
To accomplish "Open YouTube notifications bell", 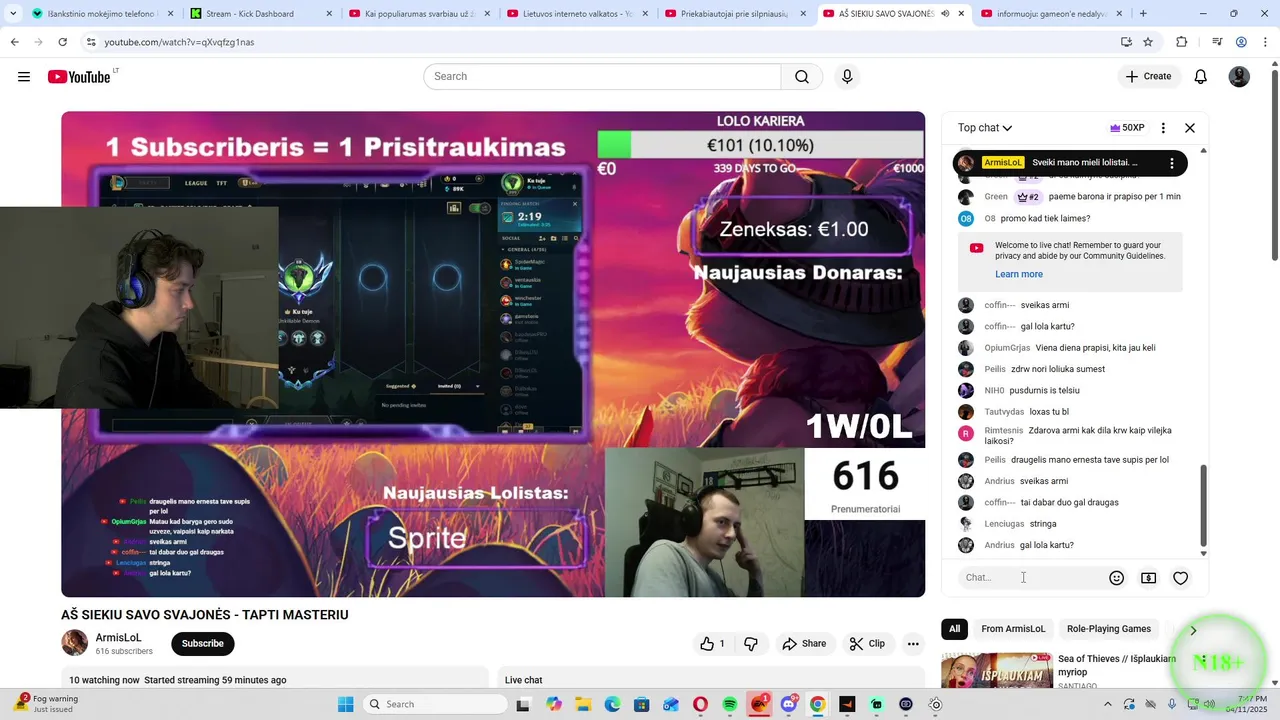I will (1201, 77).
